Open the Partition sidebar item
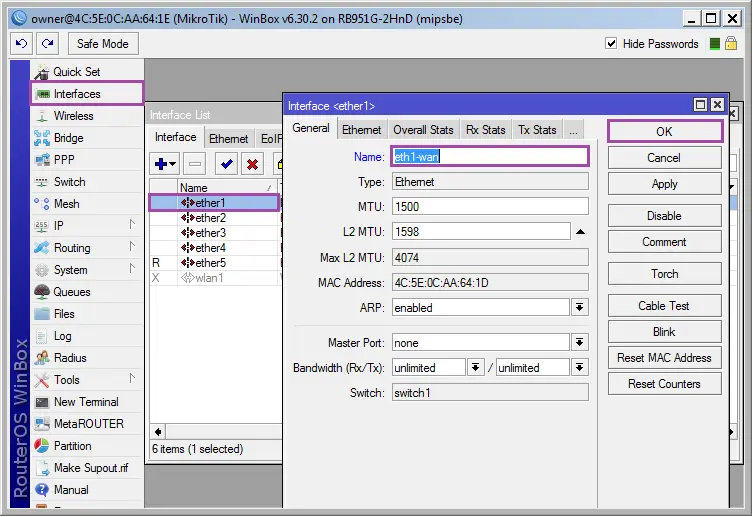 pos(72,446)
